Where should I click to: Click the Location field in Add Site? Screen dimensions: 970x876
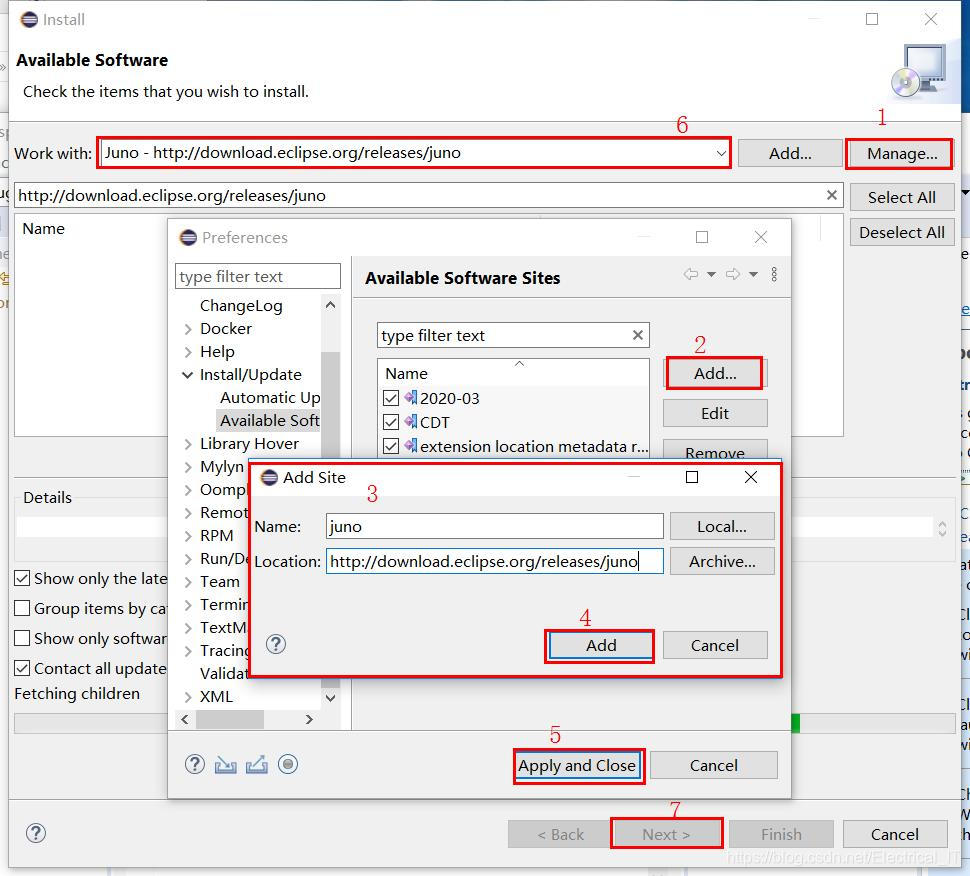tap(494, 561)
